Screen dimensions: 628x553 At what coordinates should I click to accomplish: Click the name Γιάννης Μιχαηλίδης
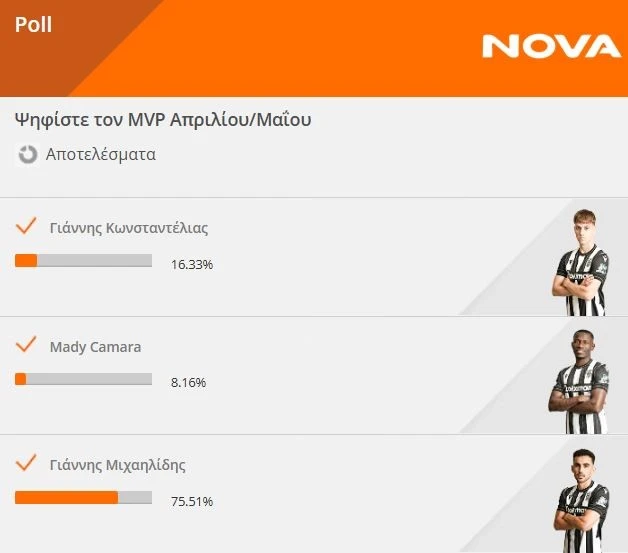click(117, 465)
